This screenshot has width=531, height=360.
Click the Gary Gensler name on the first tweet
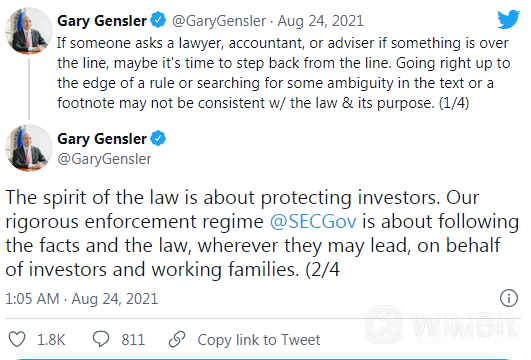coord(102,21)
